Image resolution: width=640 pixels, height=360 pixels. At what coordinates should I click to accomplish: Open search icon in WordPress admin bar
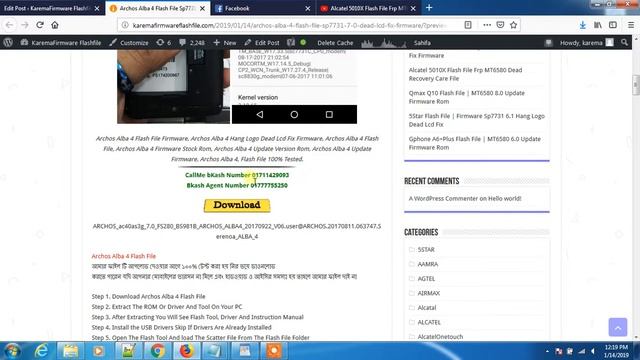point(624,42)
